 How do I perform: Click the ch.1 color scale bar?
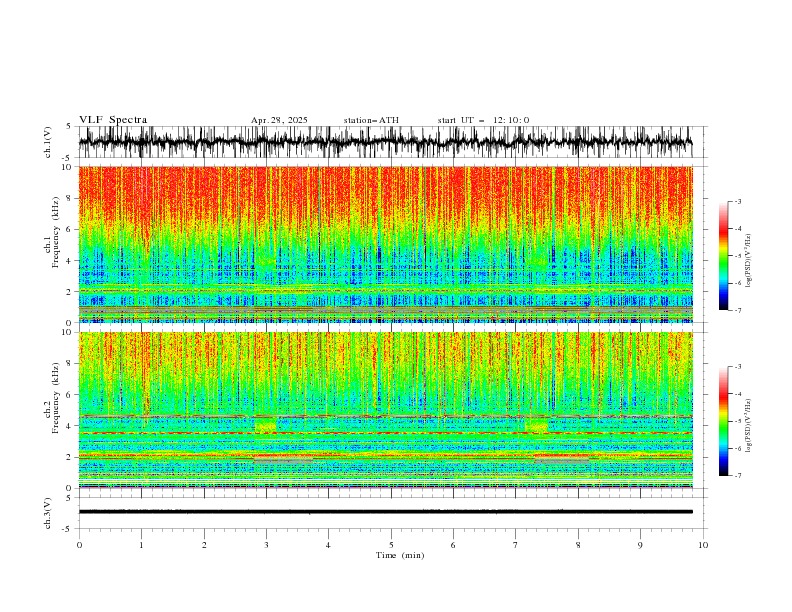coord(723,256)
